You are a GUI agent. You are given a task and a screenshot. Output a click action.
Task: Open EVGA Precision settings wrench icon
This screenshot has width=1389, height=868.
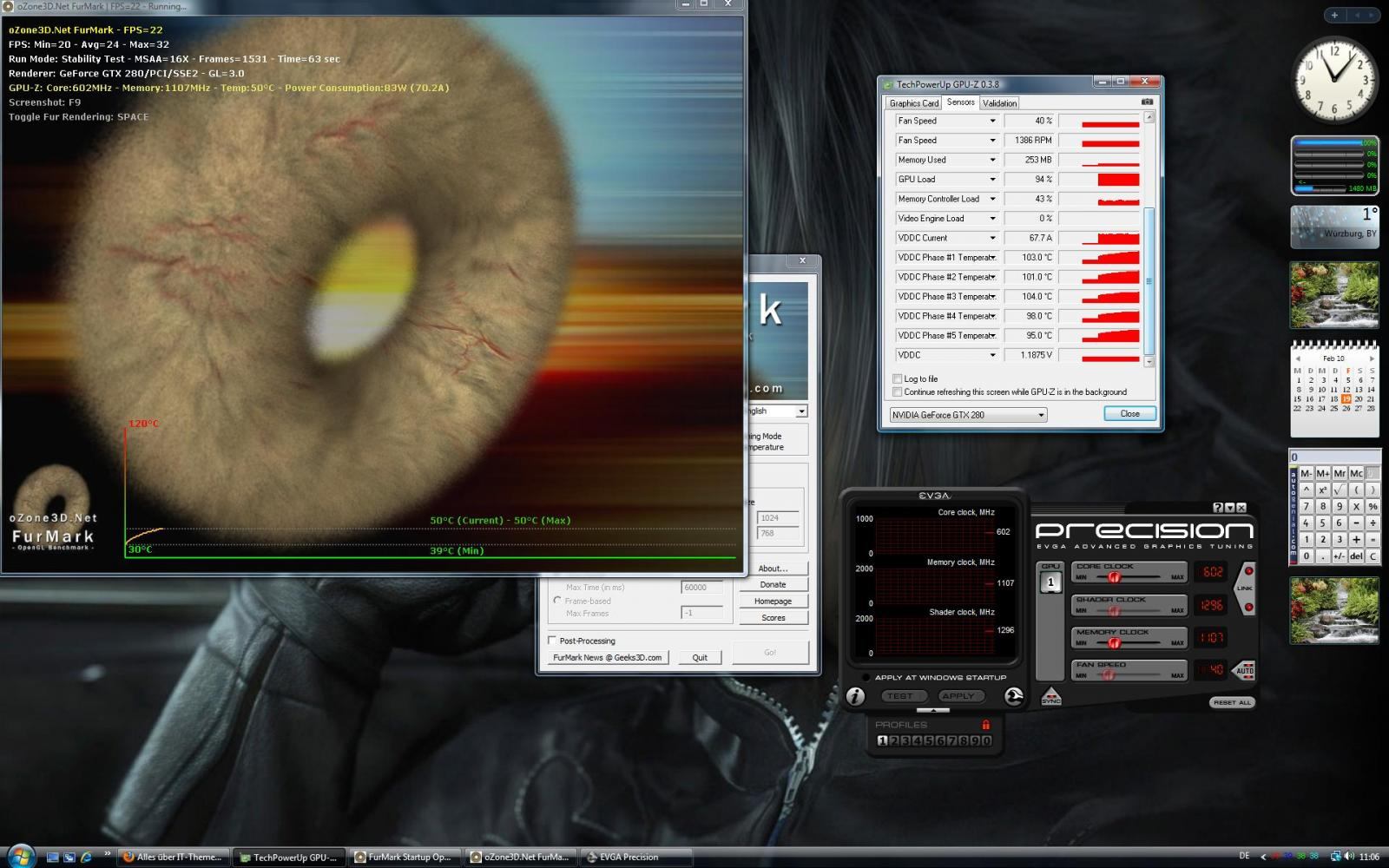coord(1013,696)
